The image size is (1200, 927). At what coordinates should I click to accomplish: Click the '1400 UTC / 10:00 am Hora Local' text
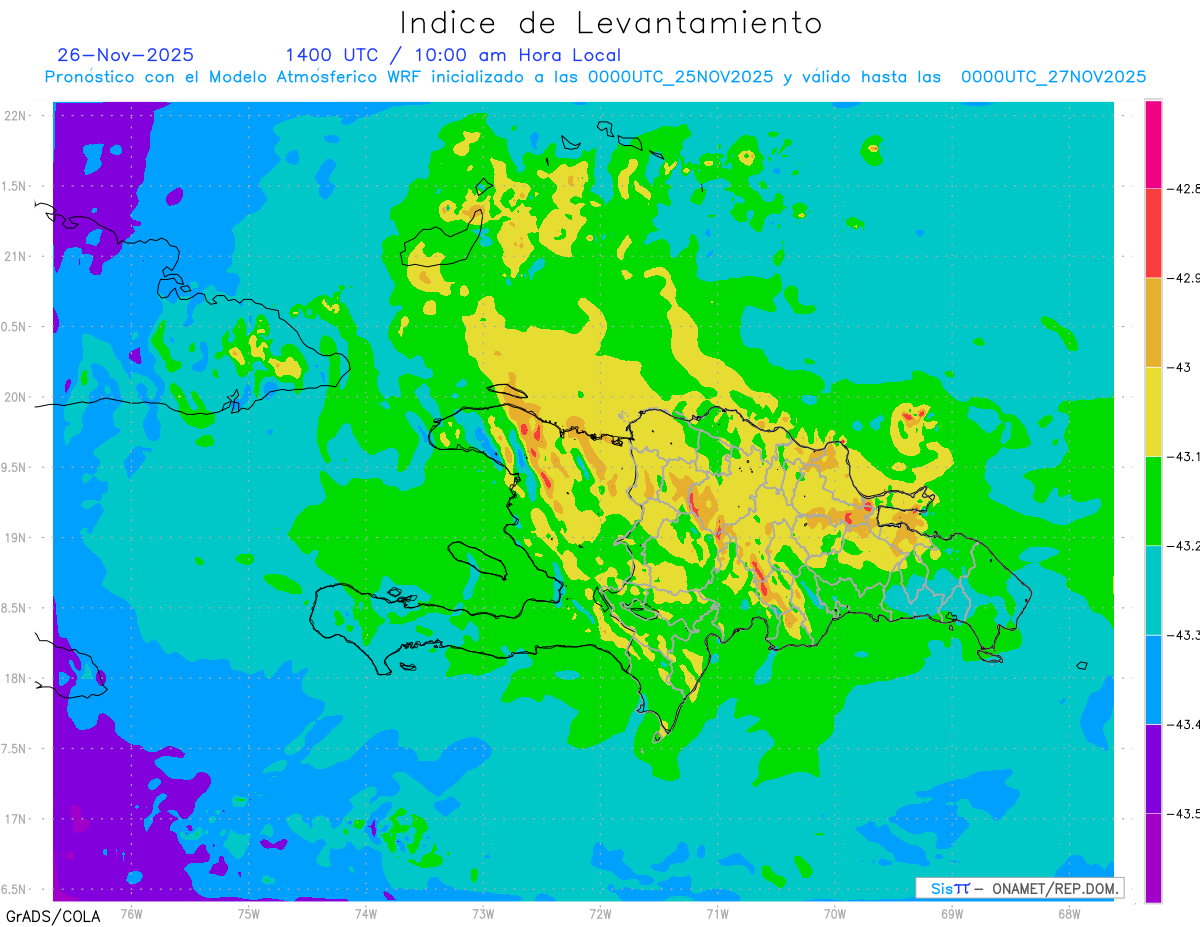tap(453, 55)
